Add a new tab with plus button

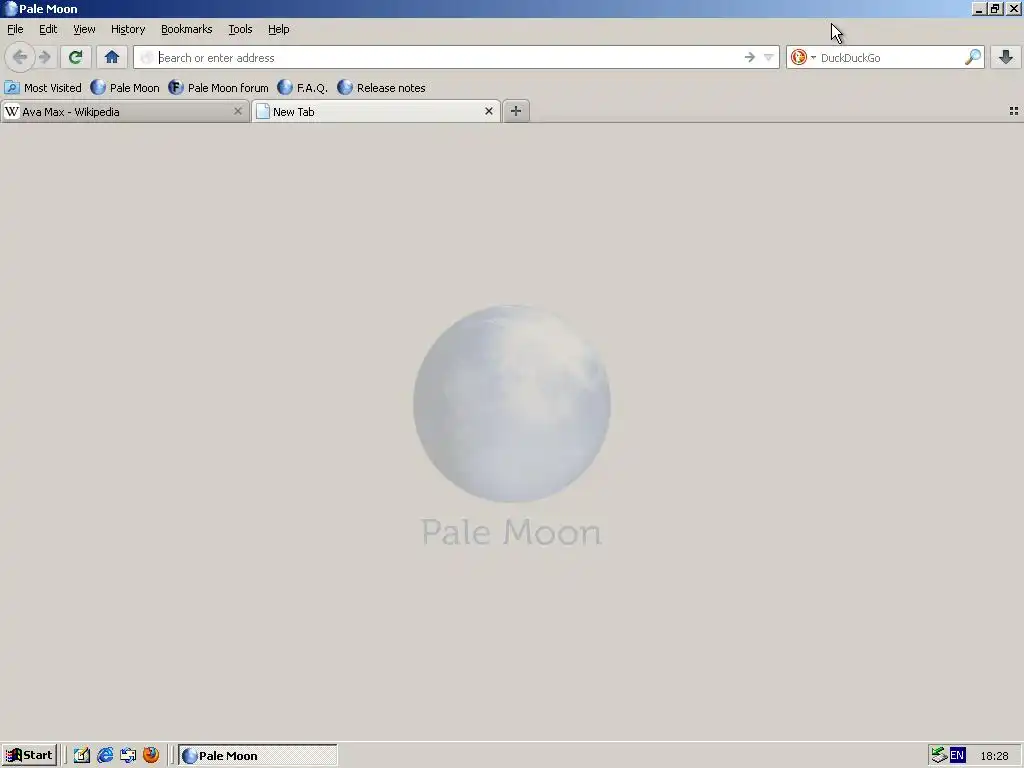coord(516,111)
